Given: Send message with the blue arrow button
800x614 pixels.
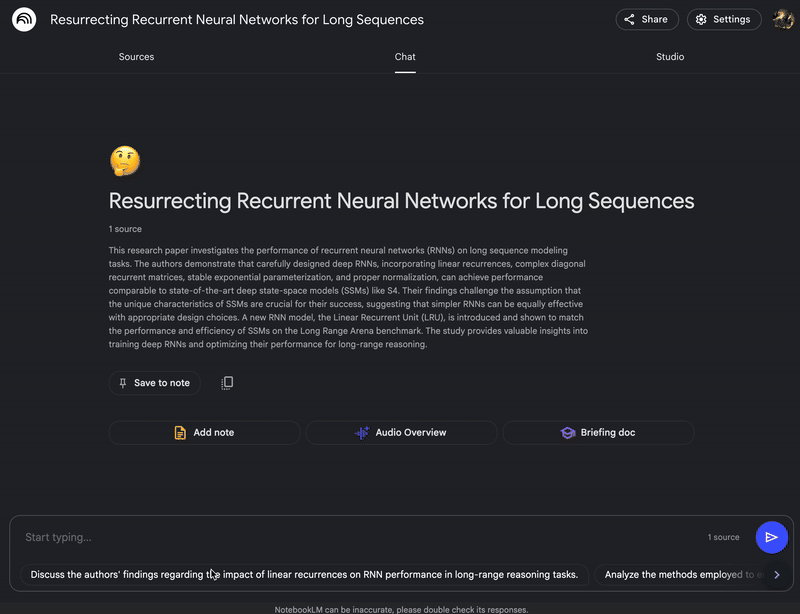Looking at the screenshot, I should point(771,537).
